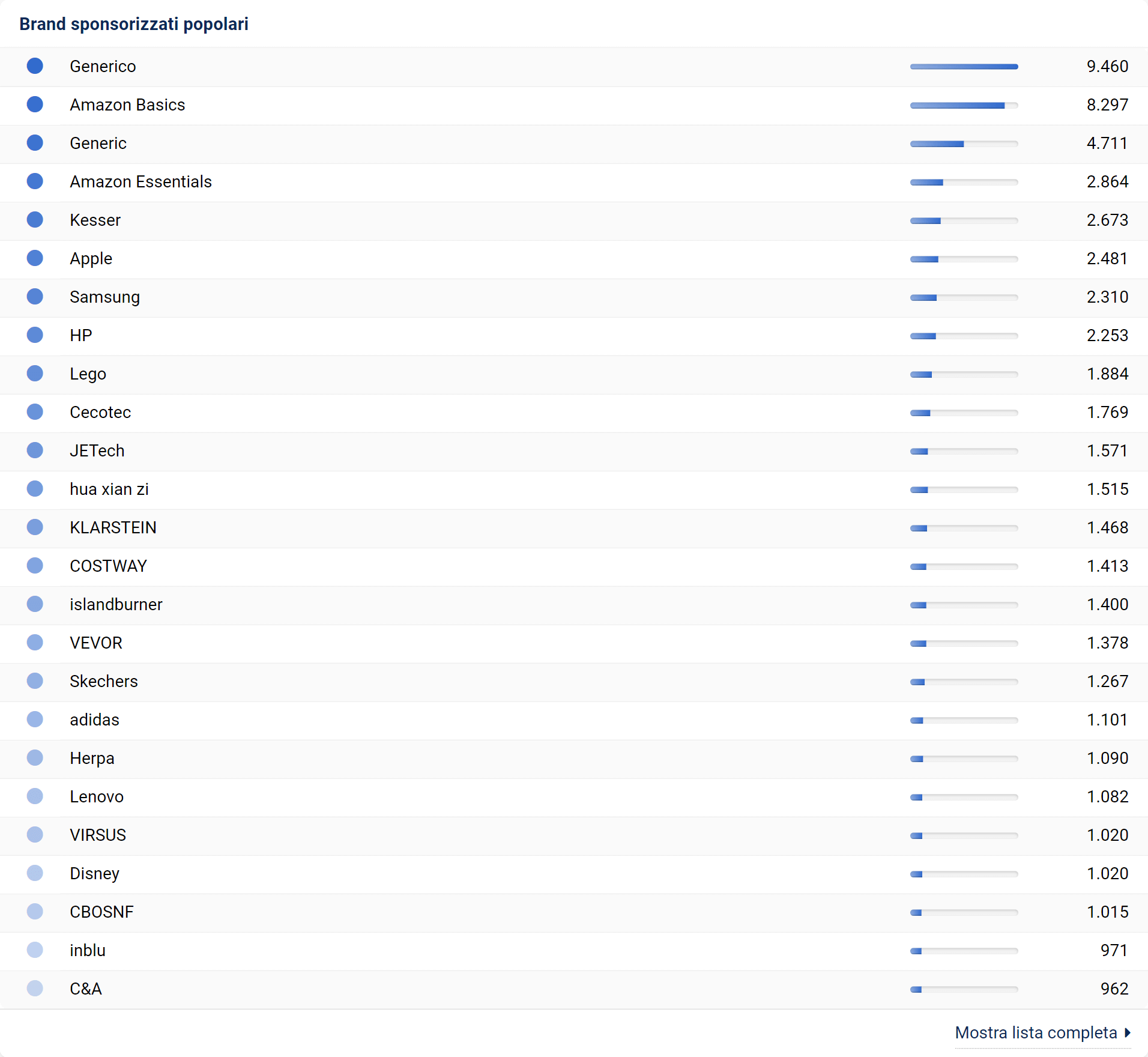The width and height of the screenshot is (1148, 1057).
Task: Click the 'Disney' brand name
Action: (x=94, y=873)
